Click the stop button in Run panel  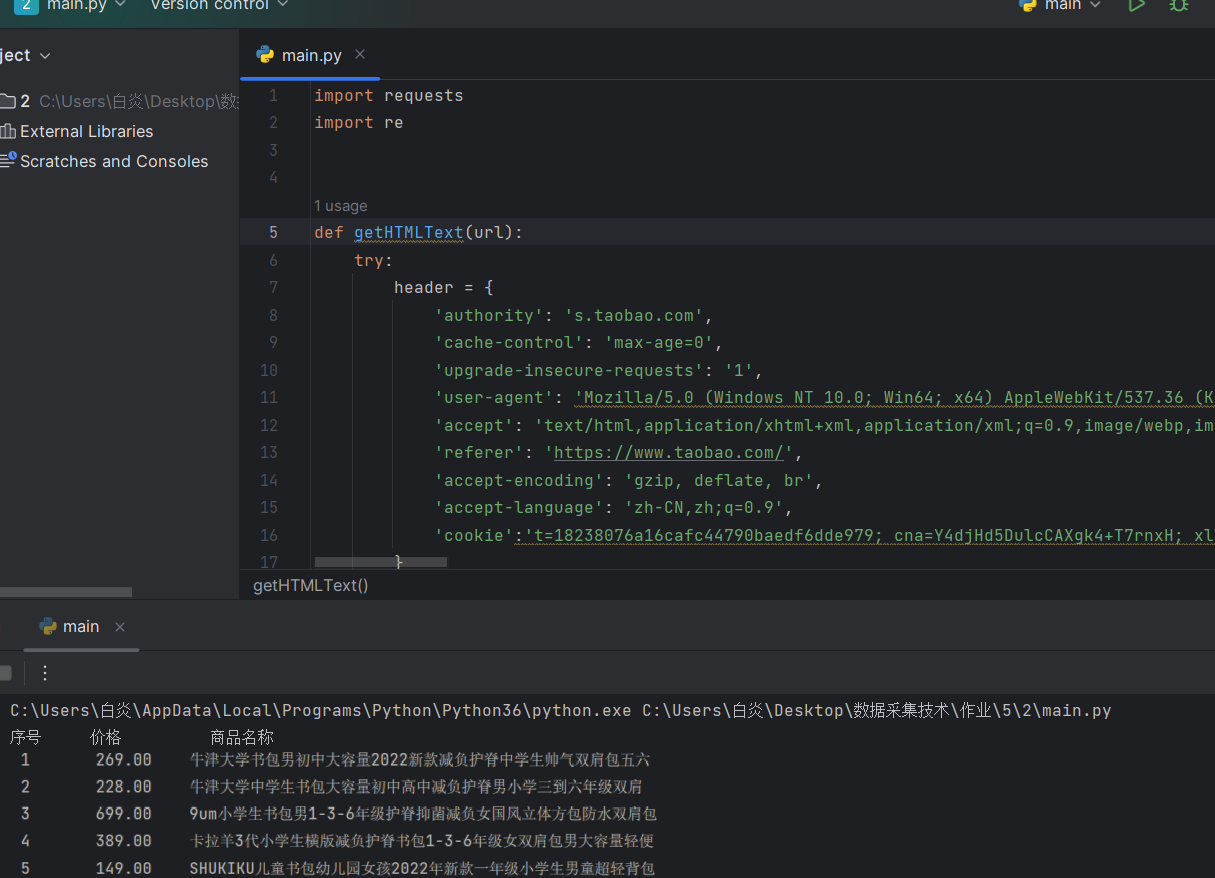[x=6, y=673]
